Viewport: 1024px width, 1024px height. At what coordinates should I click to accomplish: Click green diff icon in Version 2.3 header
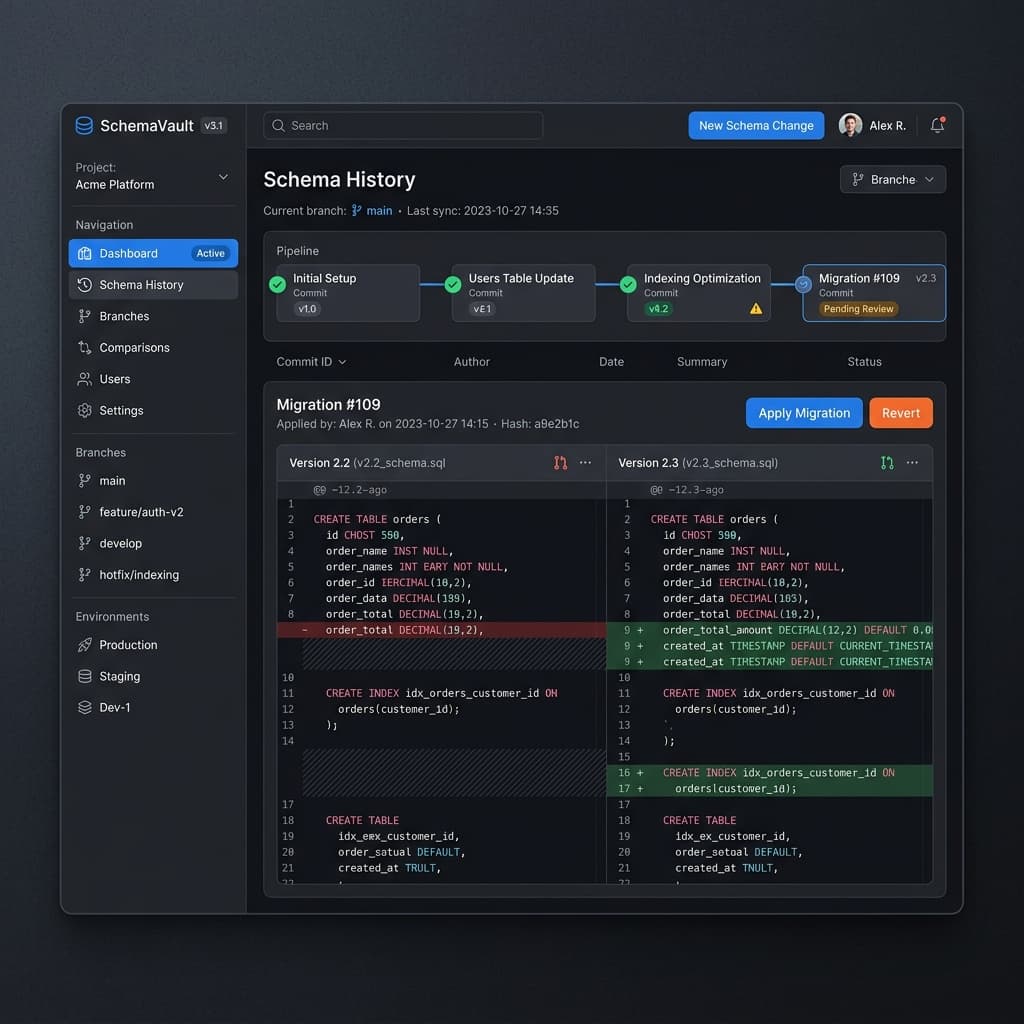887,463
